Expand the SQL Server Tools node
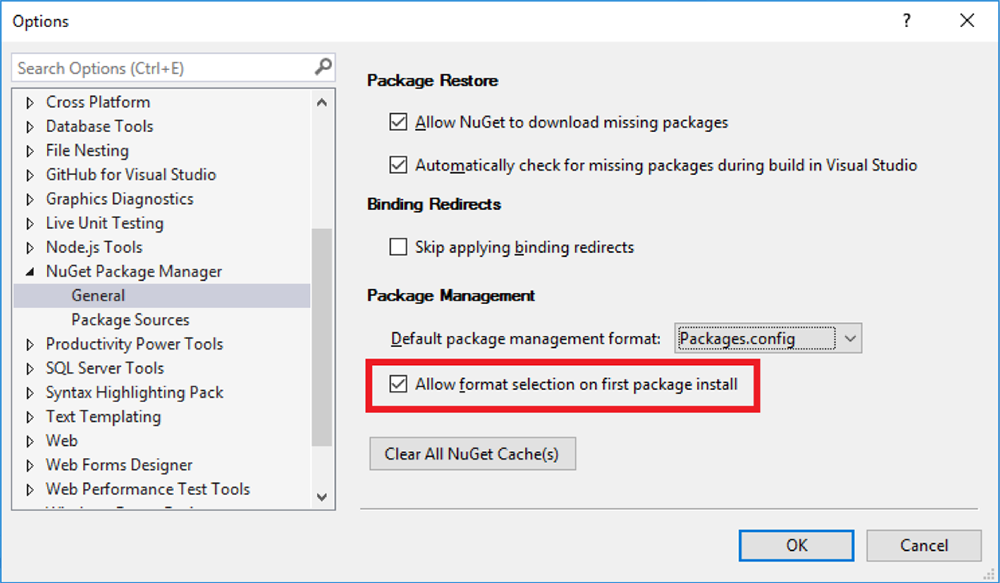 pos(30,369)
